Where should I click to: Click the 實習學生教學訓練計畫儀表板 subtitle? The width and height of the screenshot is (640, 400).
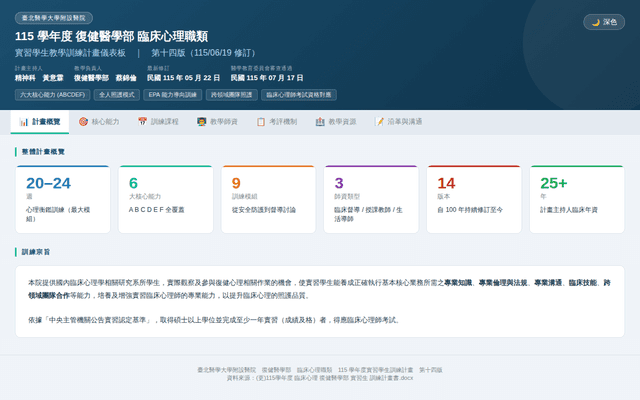70,53
